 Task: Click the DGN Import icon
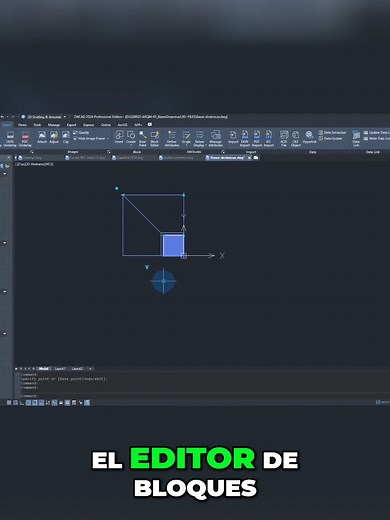click(245, 139)
